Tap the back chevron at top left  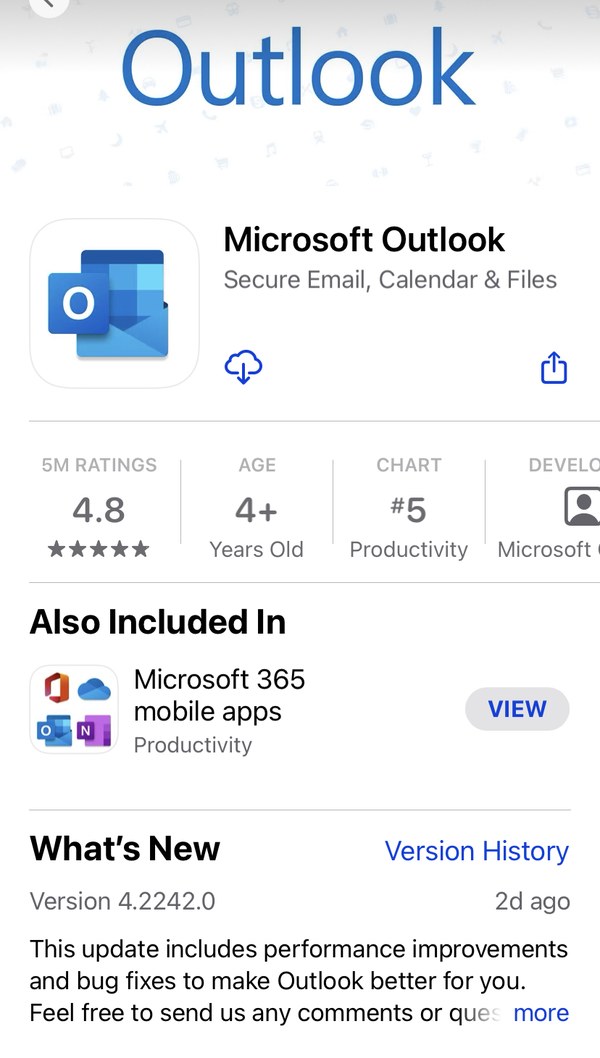click(49, 5)
